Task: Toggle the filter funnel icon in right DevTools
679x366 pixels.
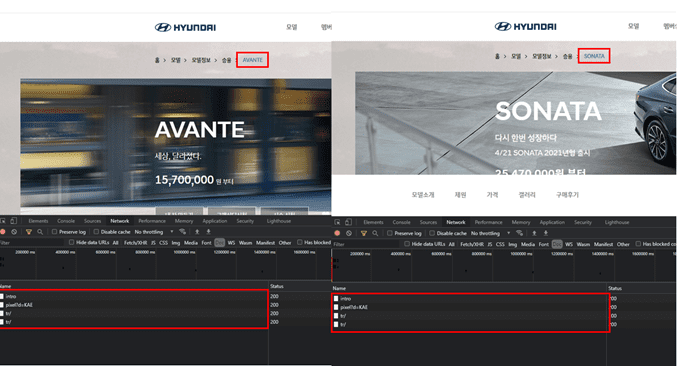Action: pos(364,233)
